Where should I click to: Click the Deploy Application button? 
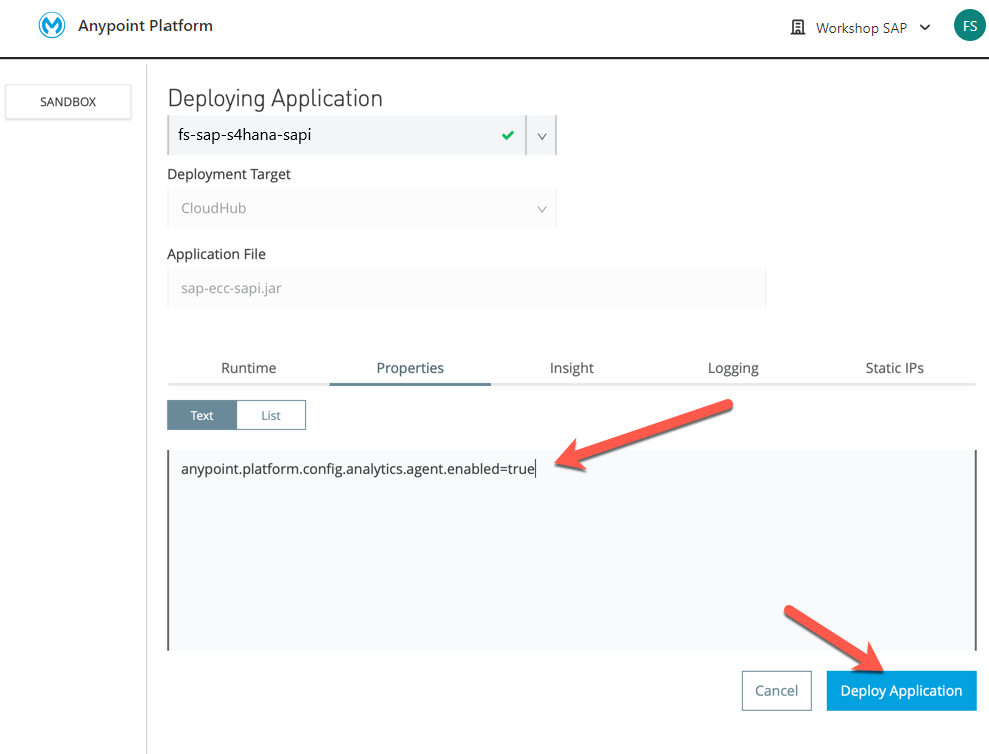coord(901,691)
